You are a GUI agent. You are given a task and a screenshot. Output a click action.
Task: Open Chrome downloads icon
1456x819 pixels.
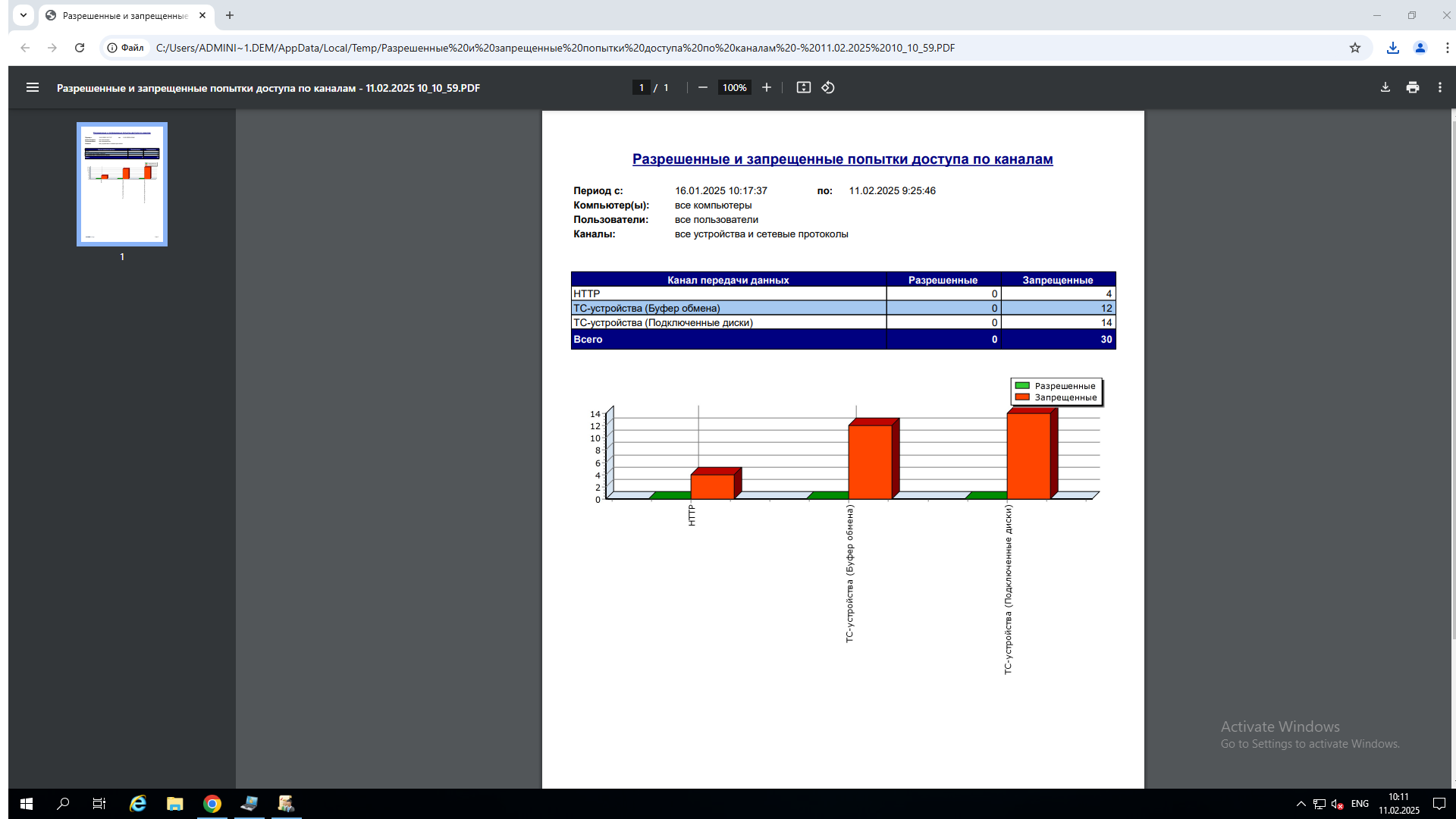click(1393, 48)
